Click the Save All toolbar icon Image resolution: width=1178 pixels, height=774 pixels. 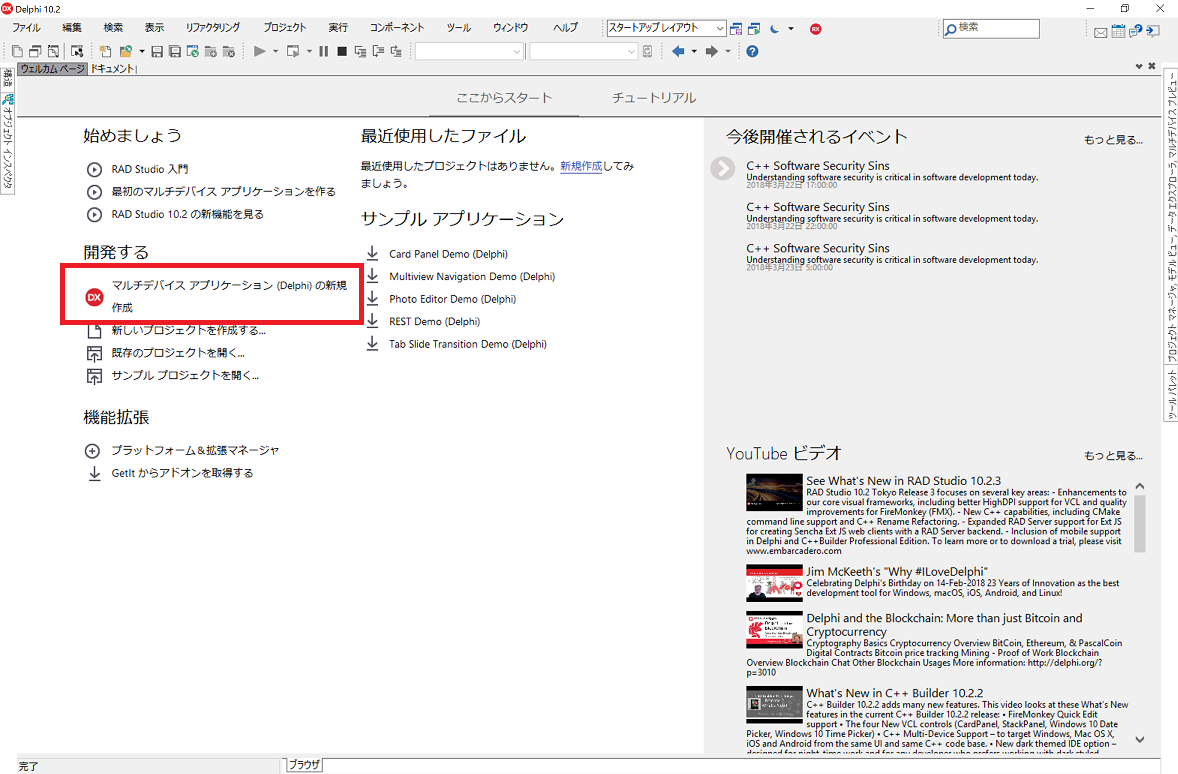point(175,51)
